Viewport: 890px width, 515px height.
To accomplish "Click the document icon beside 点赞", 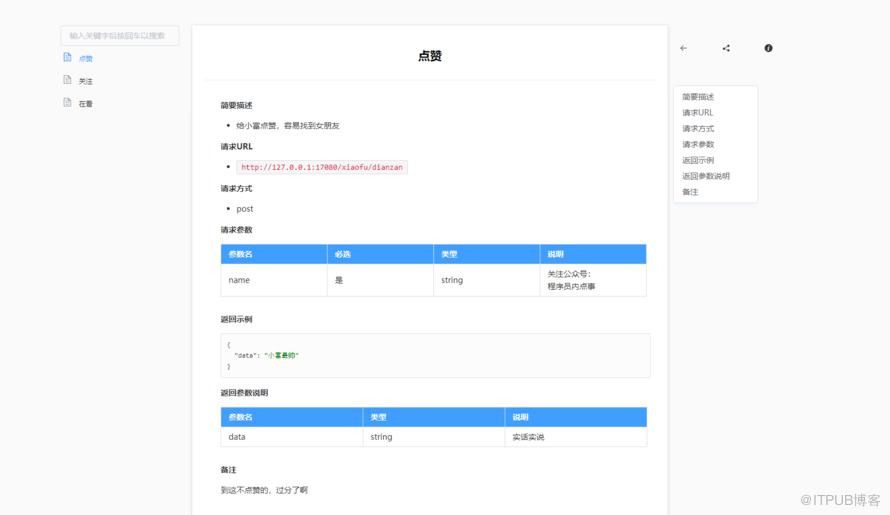I will [x=68, y=57].
